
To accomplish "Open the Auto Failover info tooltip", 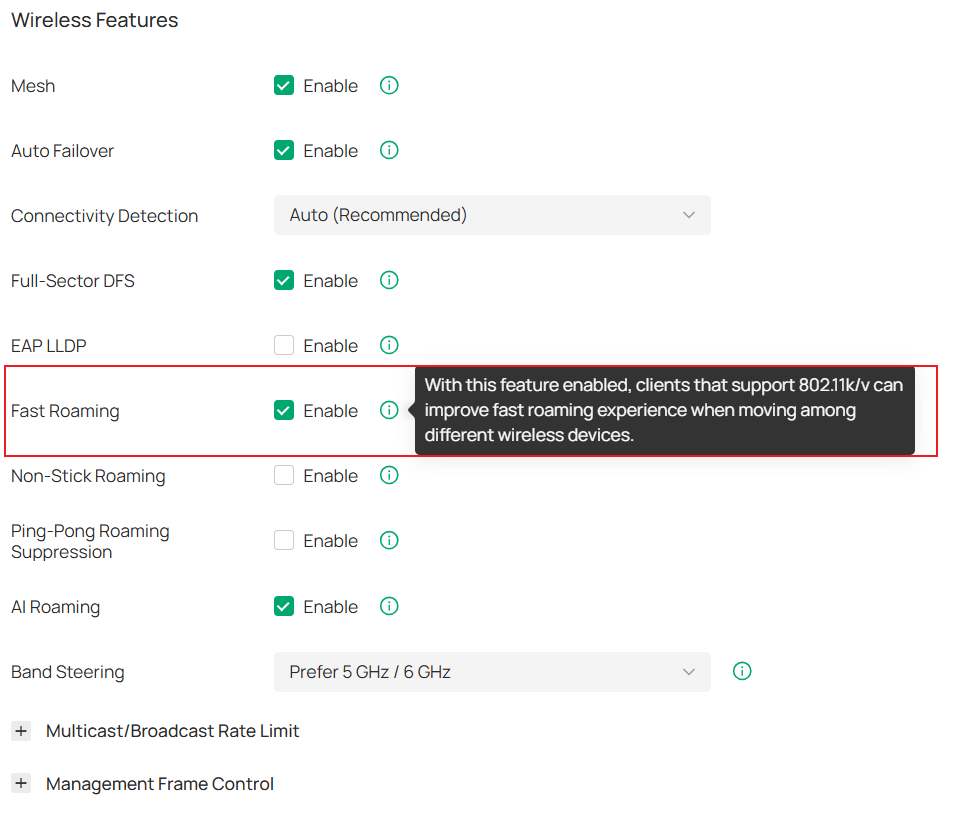I will tap(388, 150).
